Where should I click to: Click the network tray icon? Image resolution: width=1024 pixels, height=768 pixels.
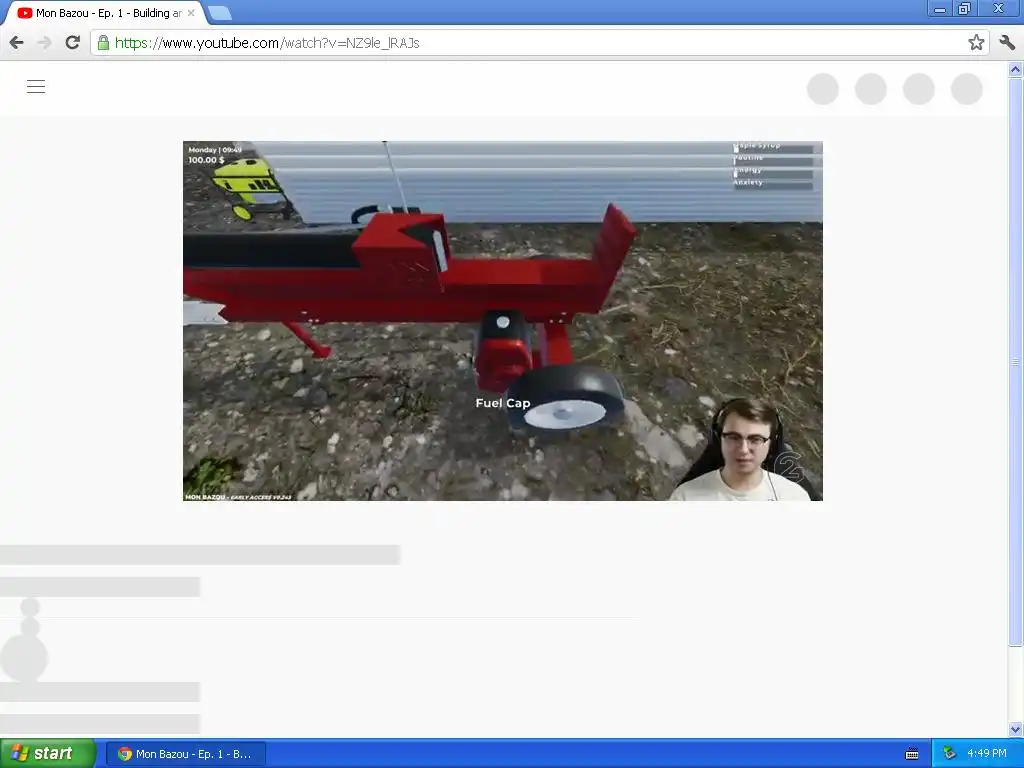(x=949, y=754)
